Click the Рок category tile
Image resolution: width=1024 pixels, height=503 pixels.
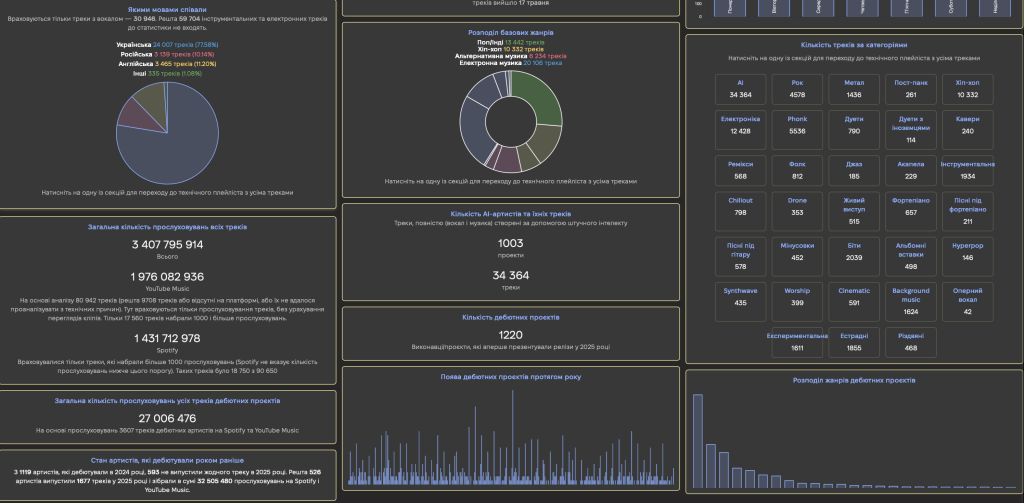(797, 89)
